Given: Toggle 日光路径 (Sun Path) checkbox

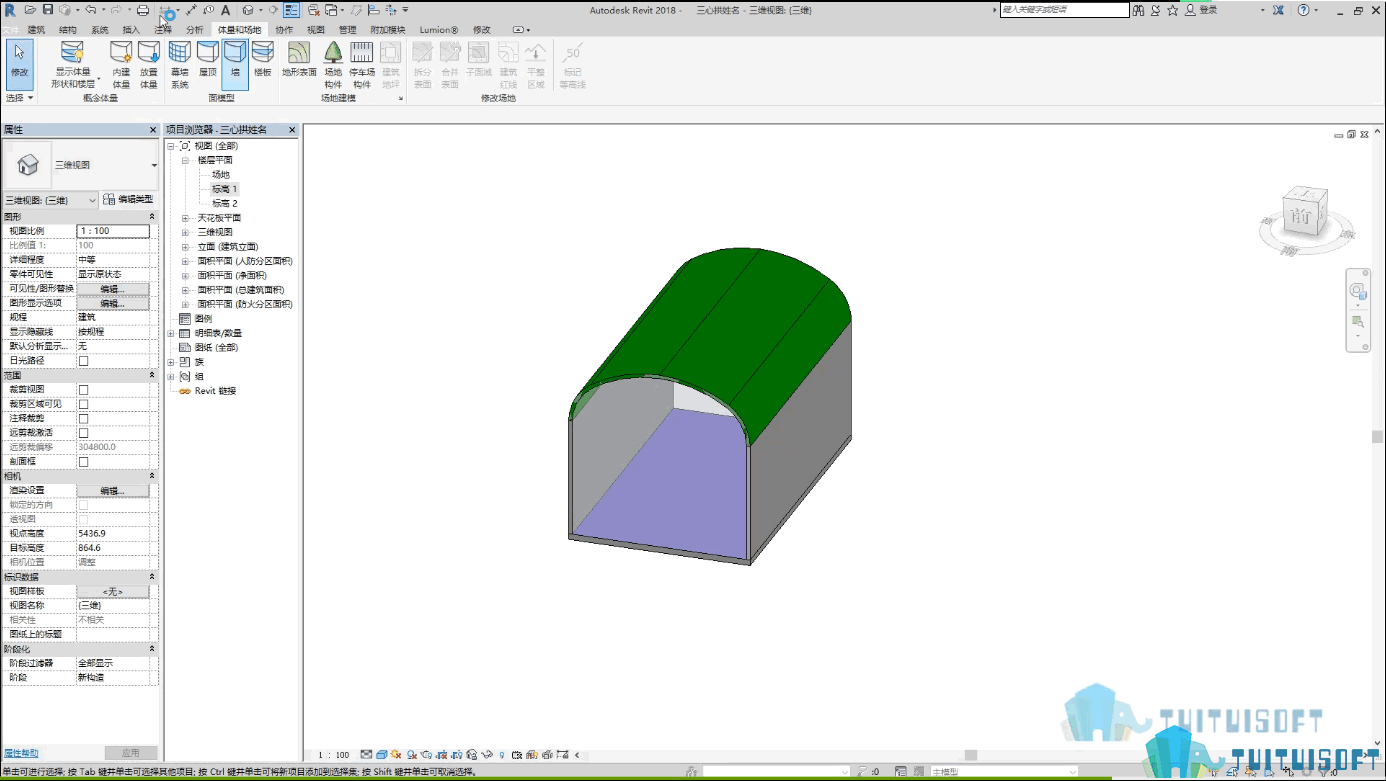Looking at the screenshot, I should click(84, 361).
